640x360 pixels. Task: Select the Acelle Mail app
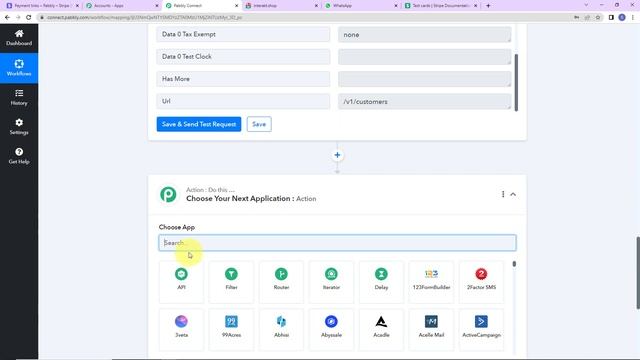[431, 329]
